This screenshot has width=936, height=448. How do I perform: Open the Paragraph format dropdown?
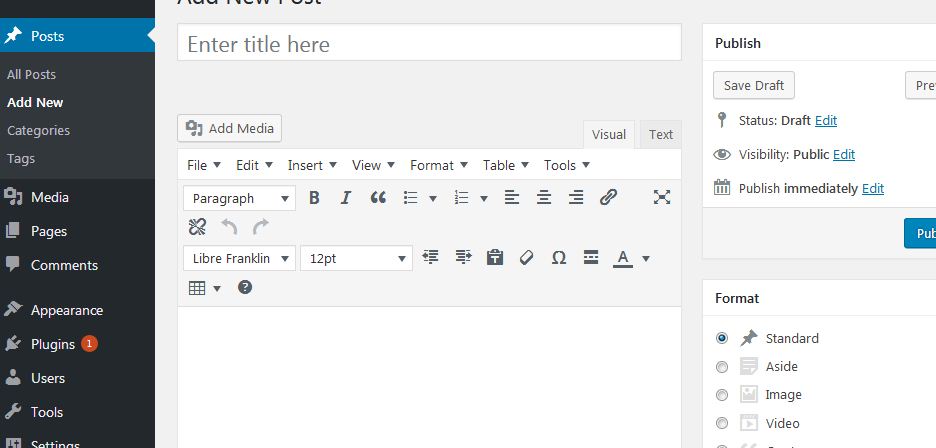tap(239, 198)
